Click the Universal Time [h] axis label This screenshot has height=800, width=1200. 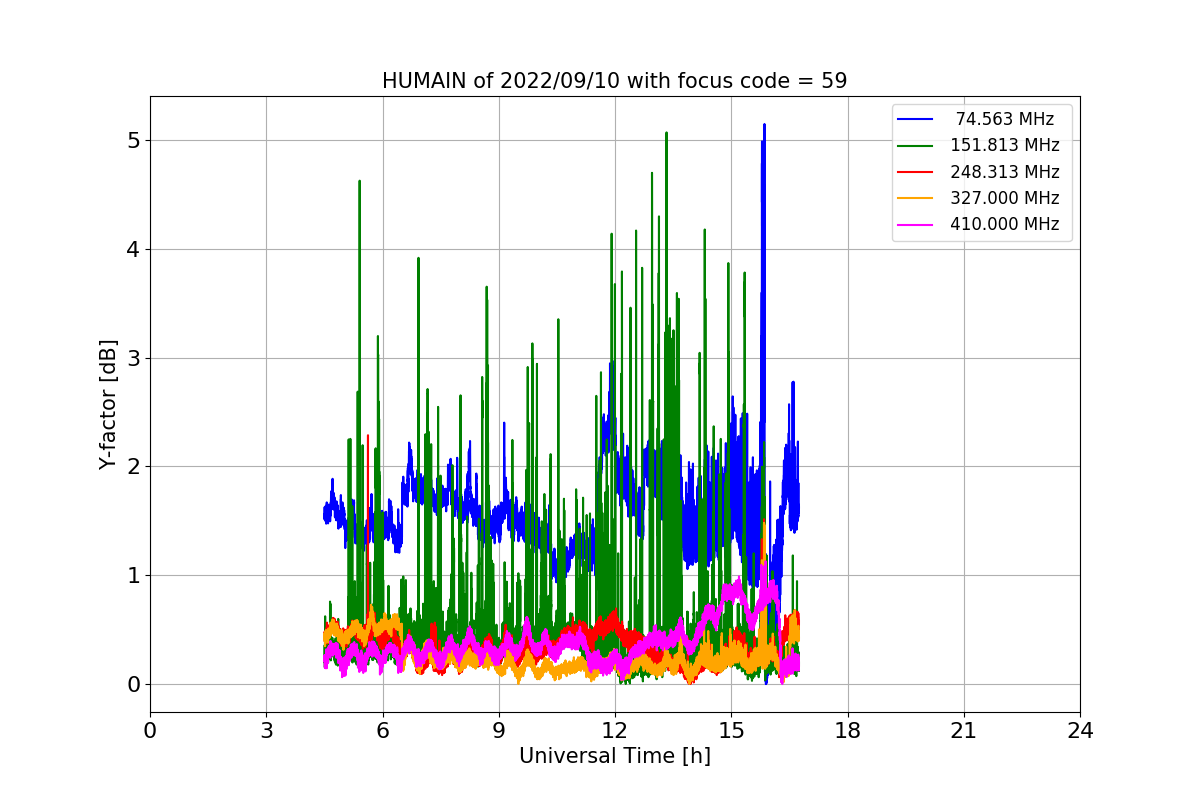(x=615, y=757)
